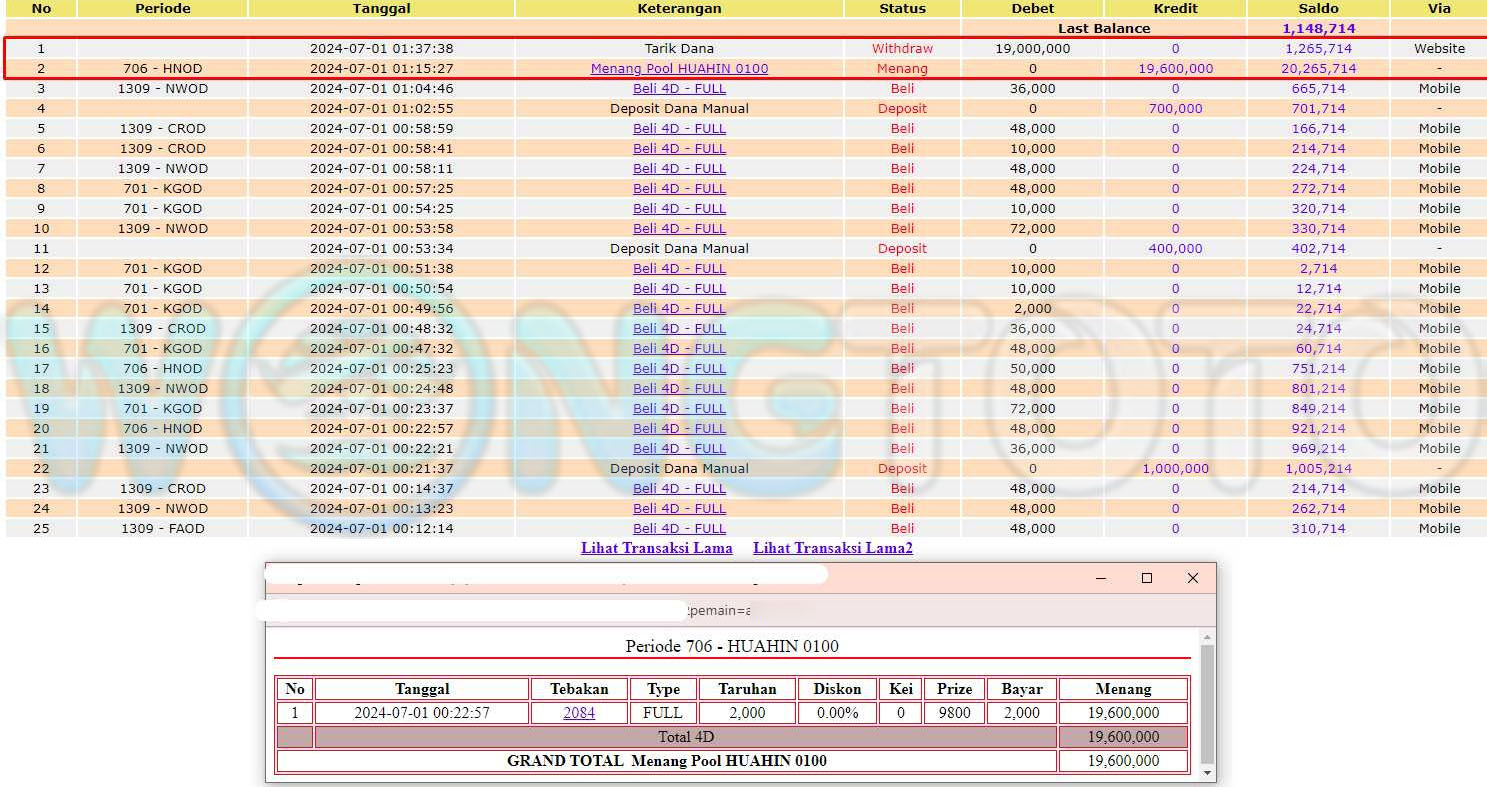The image size is (1487, 787).
Task: Open Beli 4D - FULL at 00:49:56
Action: click(679, 309)
